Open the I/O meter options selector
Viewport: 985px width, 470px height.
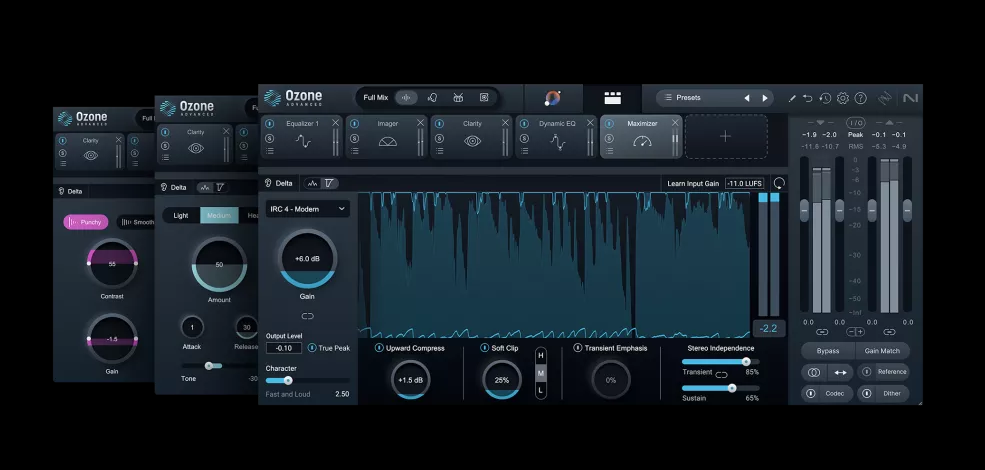(x=856, y=123)
